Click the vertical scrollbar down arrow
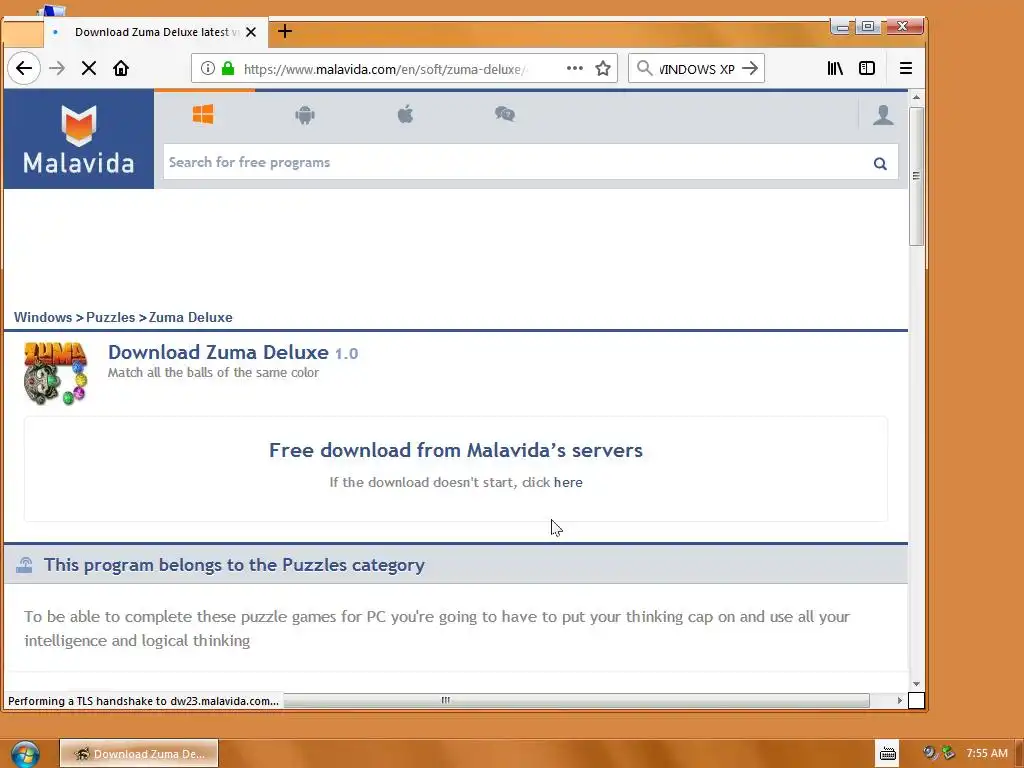 click(x=916, y=684)
